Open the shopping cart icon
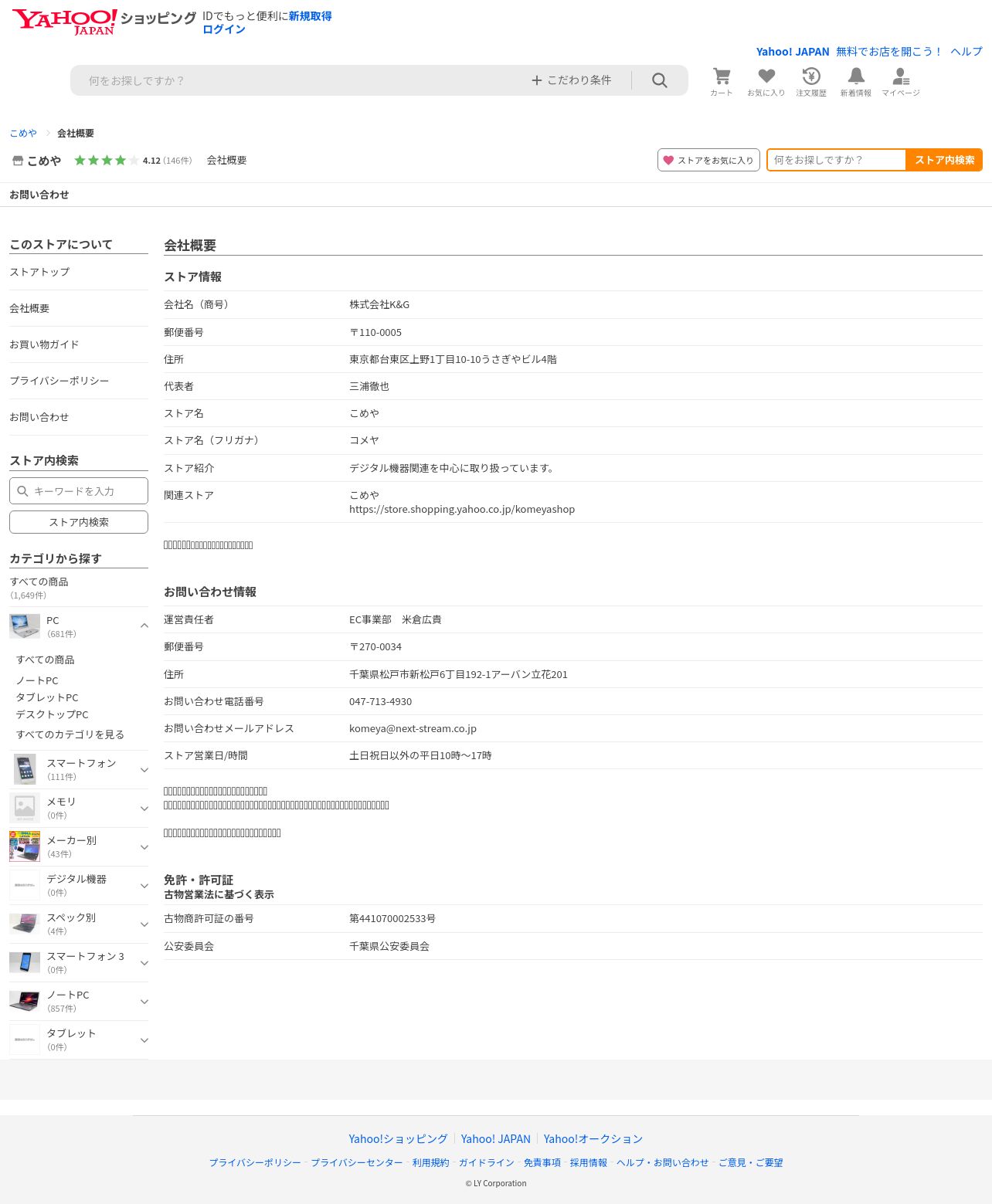992x1204 pixels. click(722, 82)
